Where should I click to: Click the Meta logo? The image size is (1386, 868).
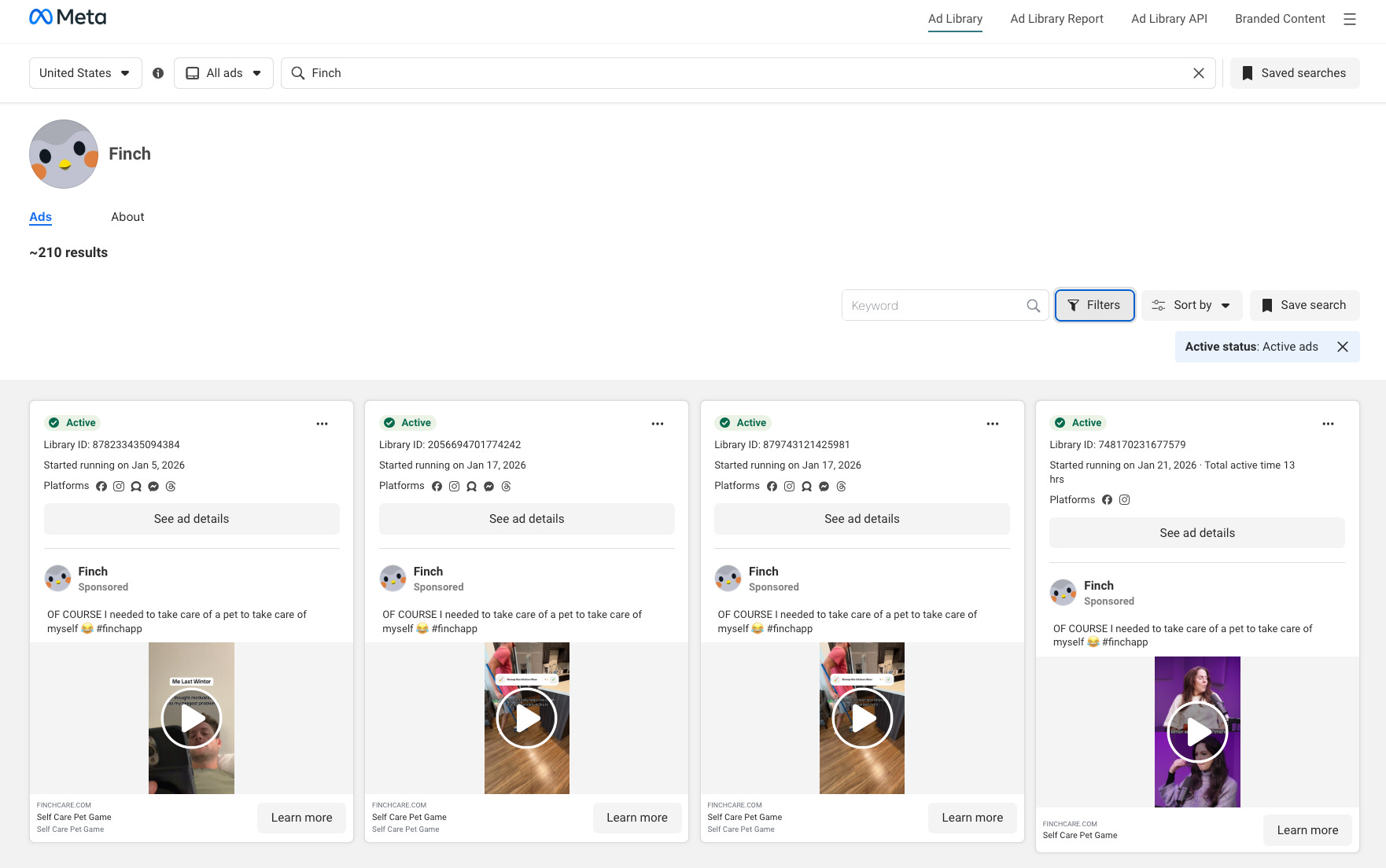[68, 17]
